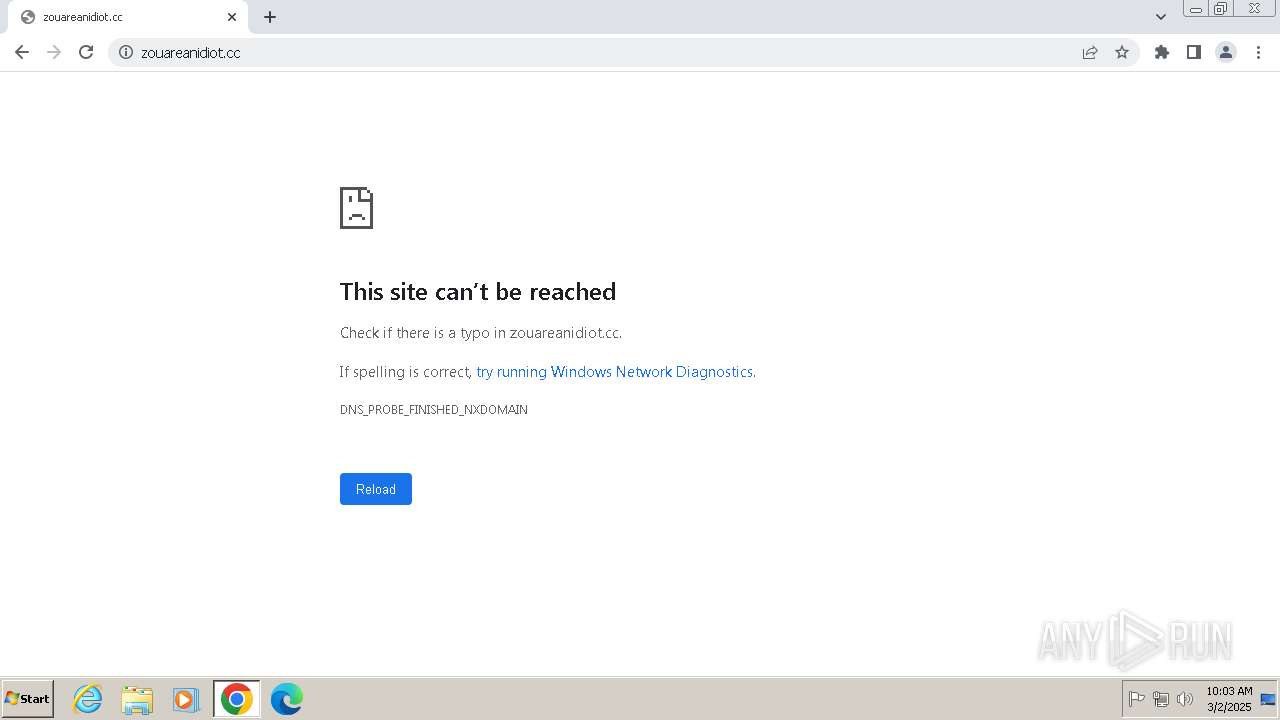Open the Windows Start menu
The width and height of the screenshot is (1280, 720).
click(28, 699)
